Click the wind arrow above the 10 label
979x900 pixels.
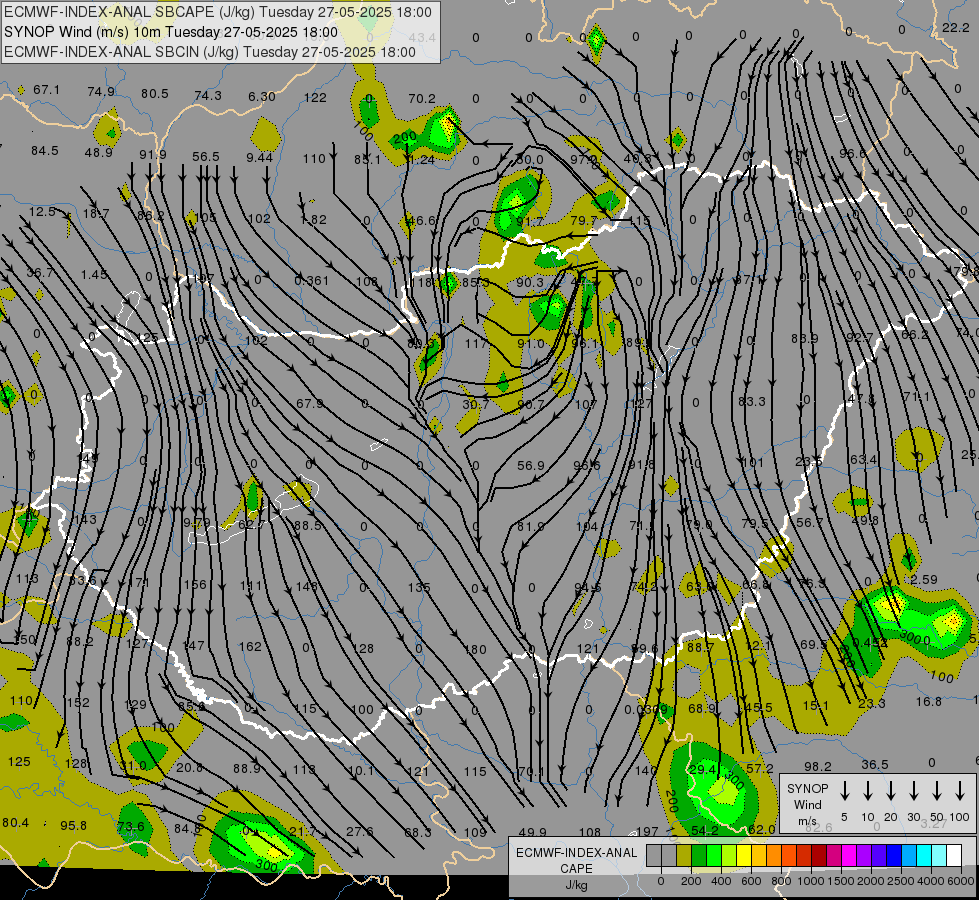tap(868, 791)
